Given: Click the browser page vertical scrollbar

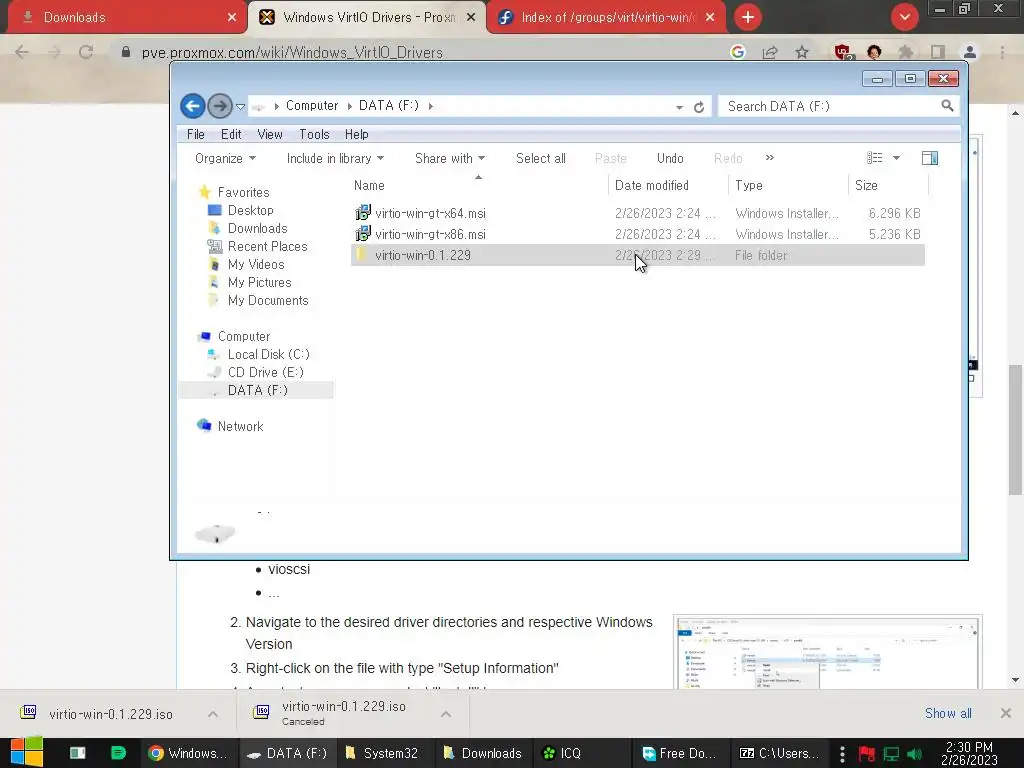Looking at the screenshot, I should 1015,429.
